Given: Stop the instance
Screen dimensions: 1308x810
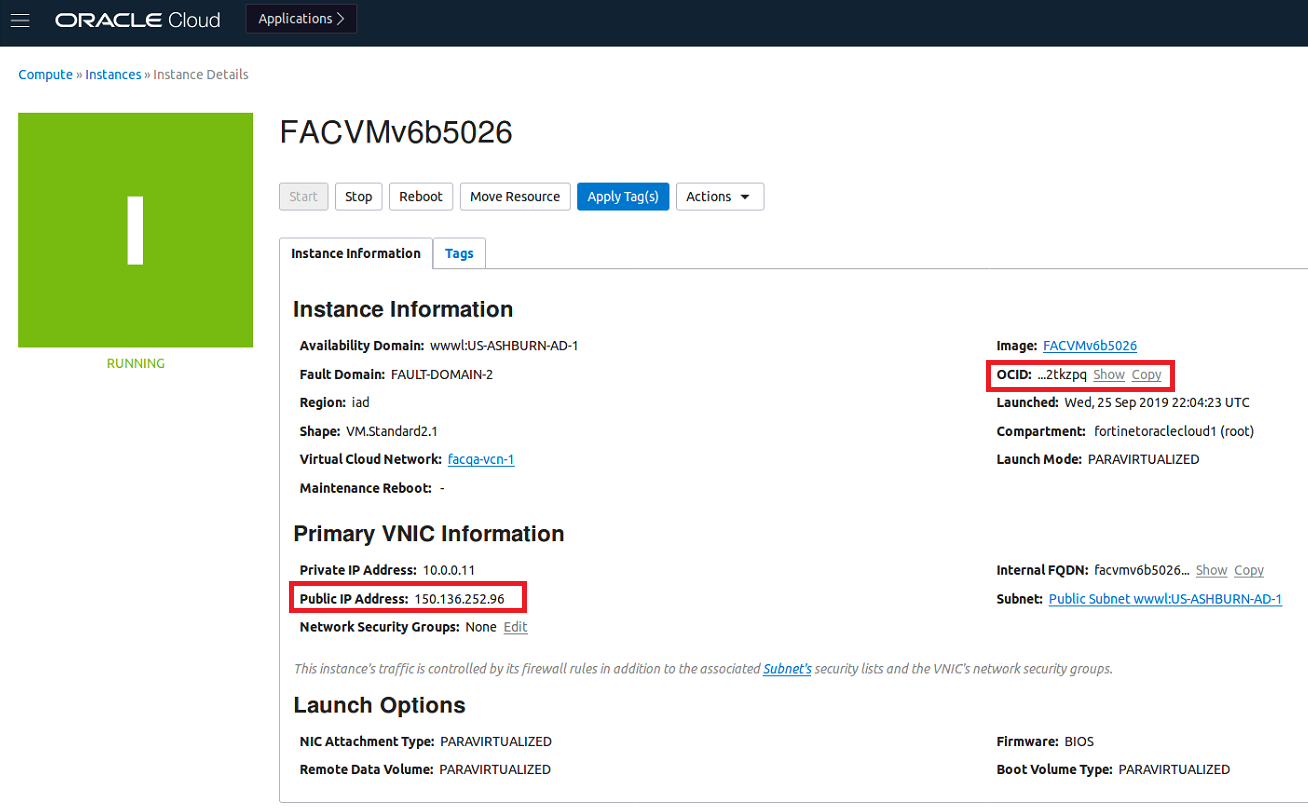Looking at the screenshot, I should tap(358, 196).
